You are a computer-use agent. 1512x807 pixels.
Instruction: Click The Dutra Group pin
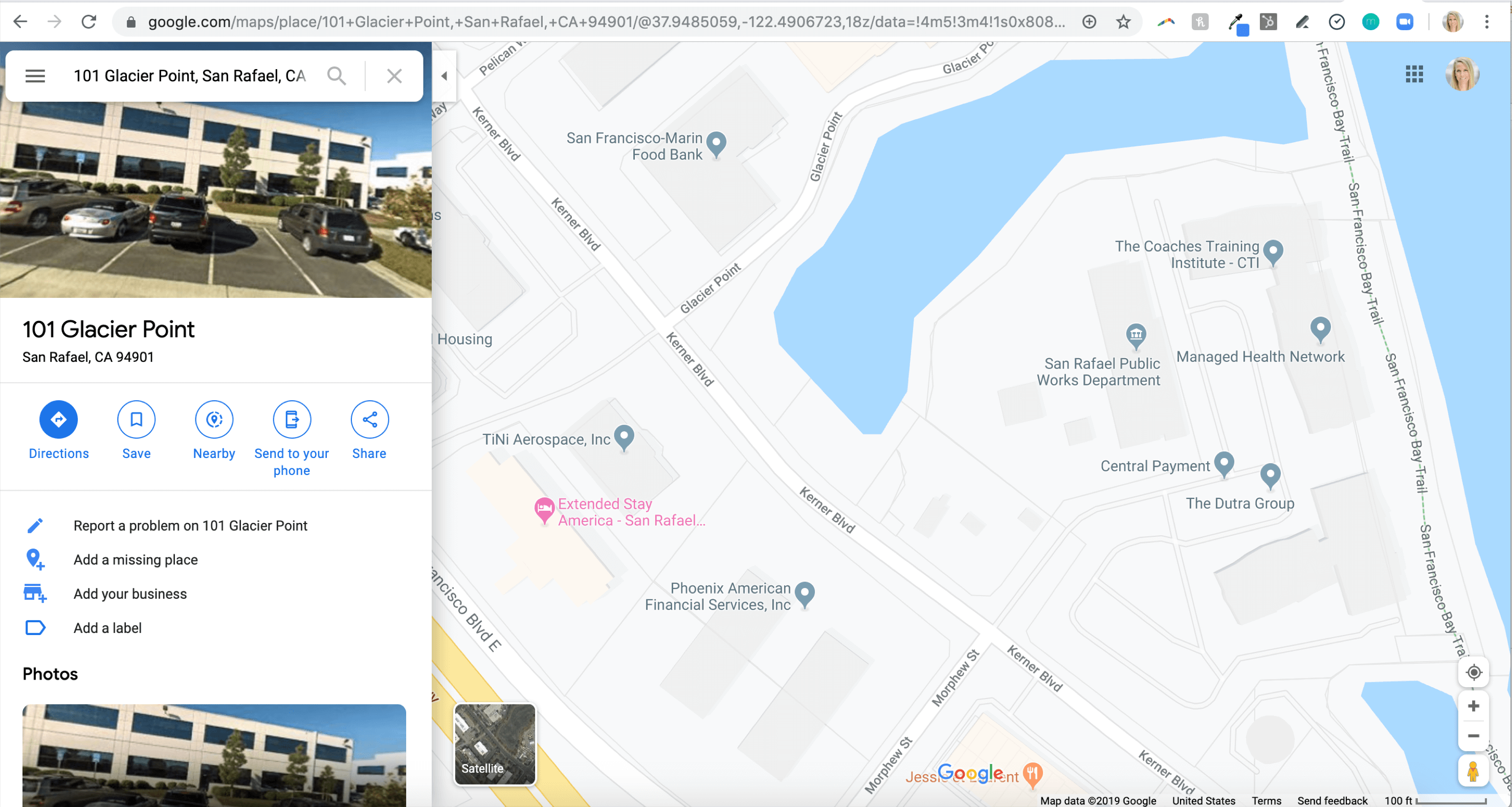(x=1270, y=476)
